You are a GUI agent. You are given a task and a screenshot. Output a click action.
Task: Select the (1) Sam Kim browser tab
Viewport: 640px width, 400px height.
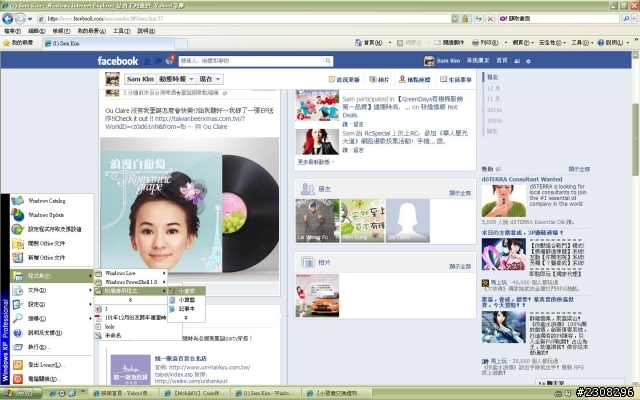tap(108, 43)
